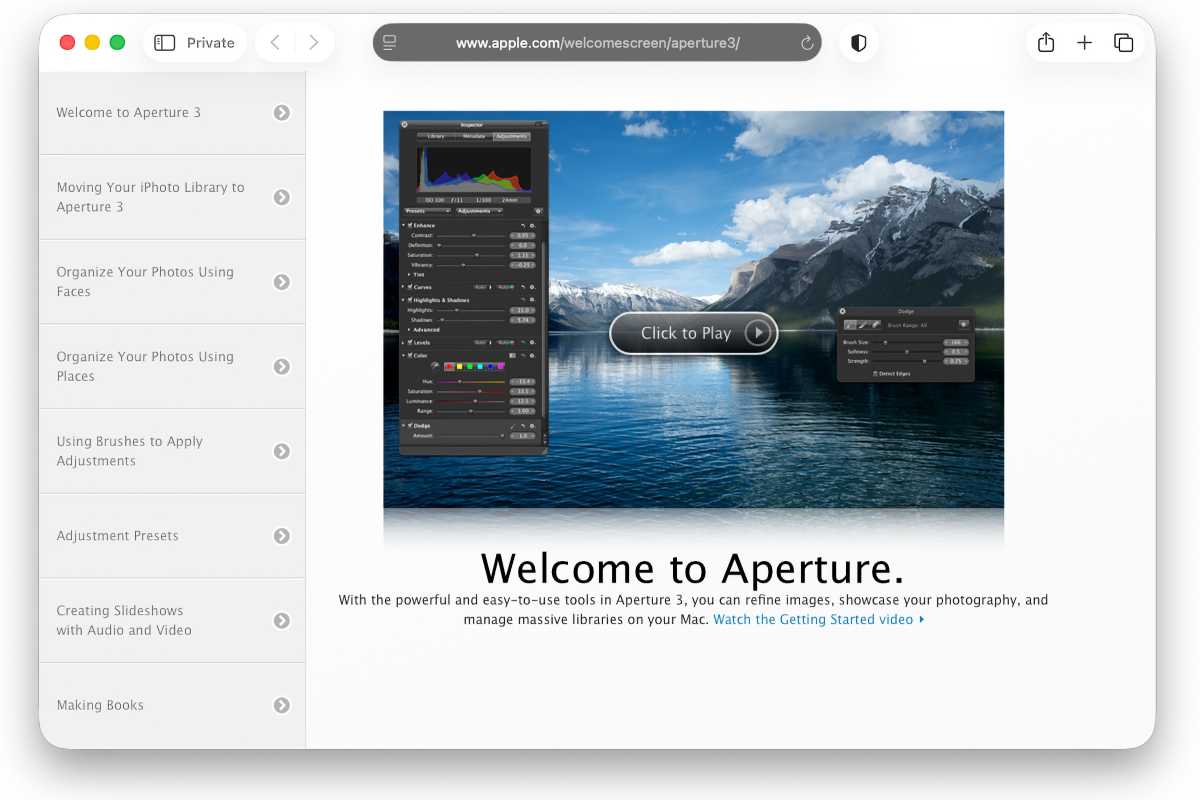This screenshot has height=800, width=1200.
Task: Select the eraser brush icon in the Dodge panel
Action: (x=876, y=325)
